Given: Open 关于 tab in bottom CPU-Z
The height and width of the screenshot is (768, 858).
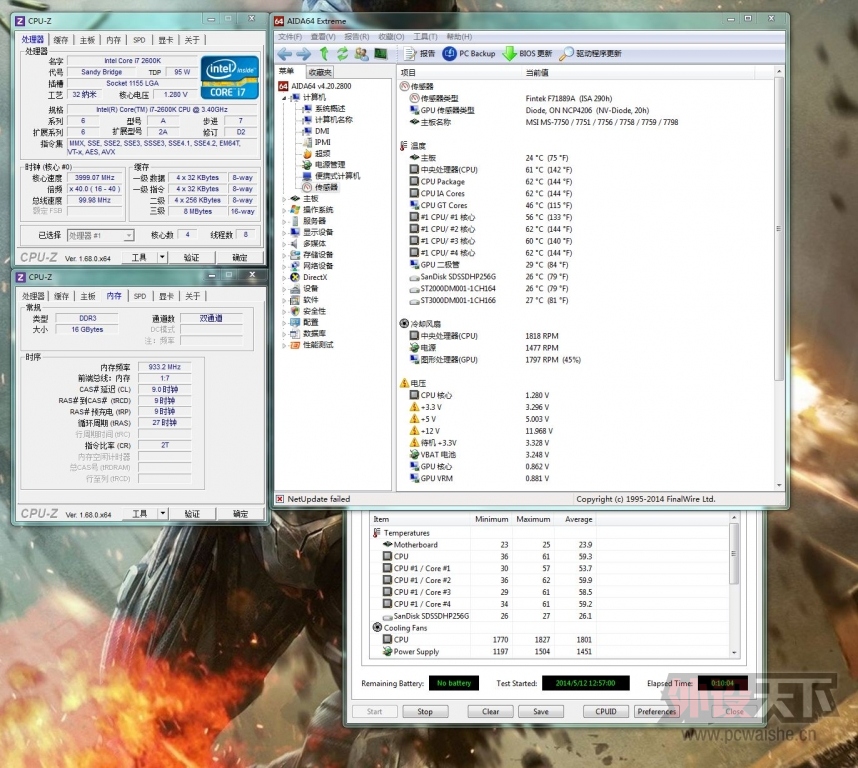Looking at the screenshot, I should pos(192,296).
